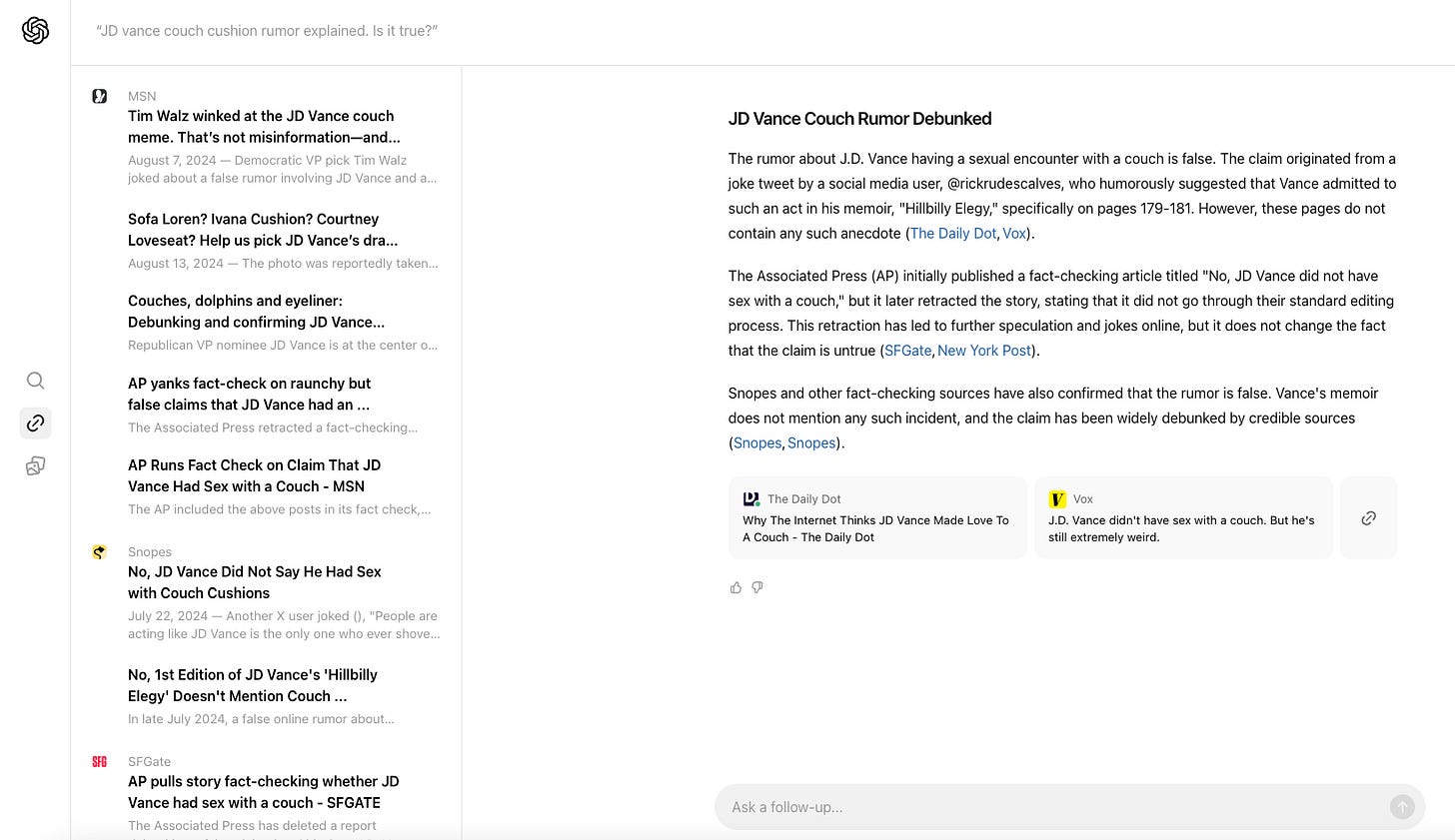
Task: Click 'The Associated Press has deleted a report' snippet
Action: pyautogui.click(x=252, y=826)
